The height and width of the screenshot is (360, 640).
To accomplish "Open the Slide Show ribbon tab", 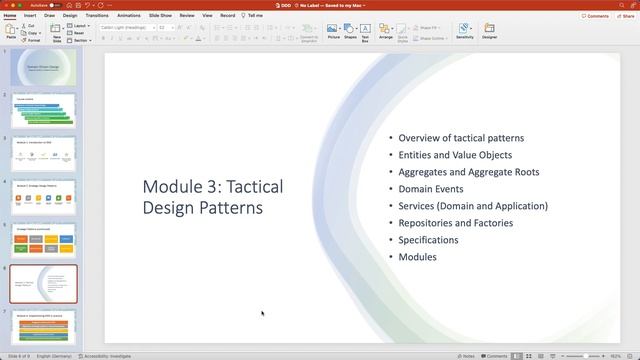I will [x=160, y=16].
